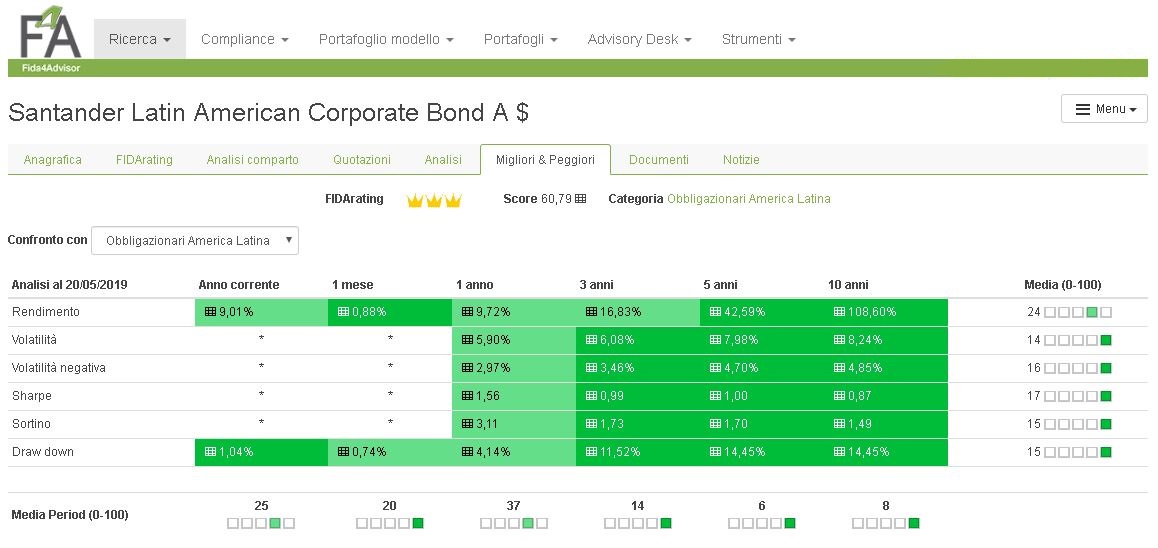
Task: Select the Migliori & Peggiori tab
Action: click(x=546, y=160)
